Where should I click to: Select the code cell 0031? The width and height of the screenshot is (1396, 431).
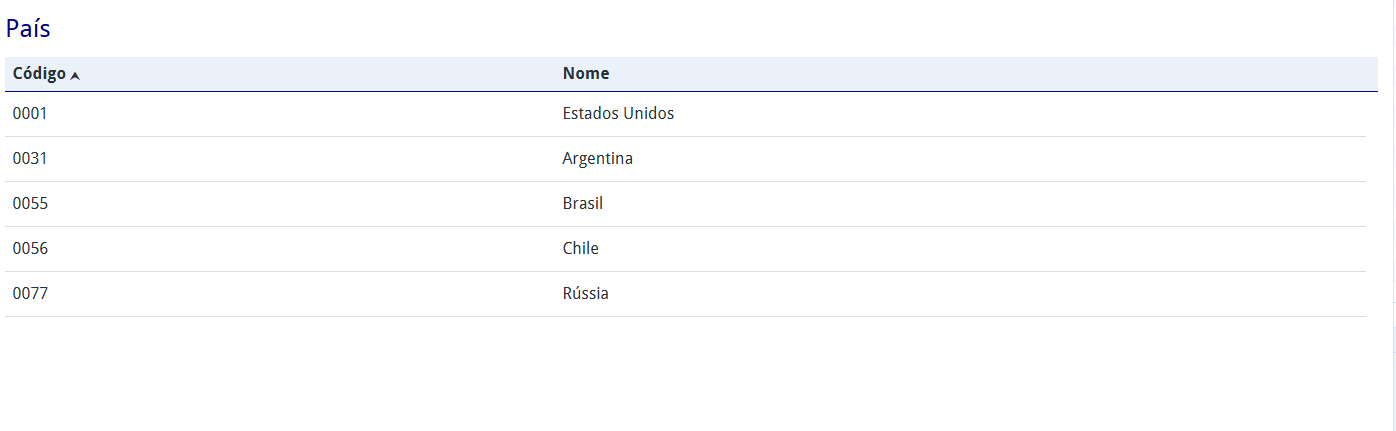[x=30, y=159]
